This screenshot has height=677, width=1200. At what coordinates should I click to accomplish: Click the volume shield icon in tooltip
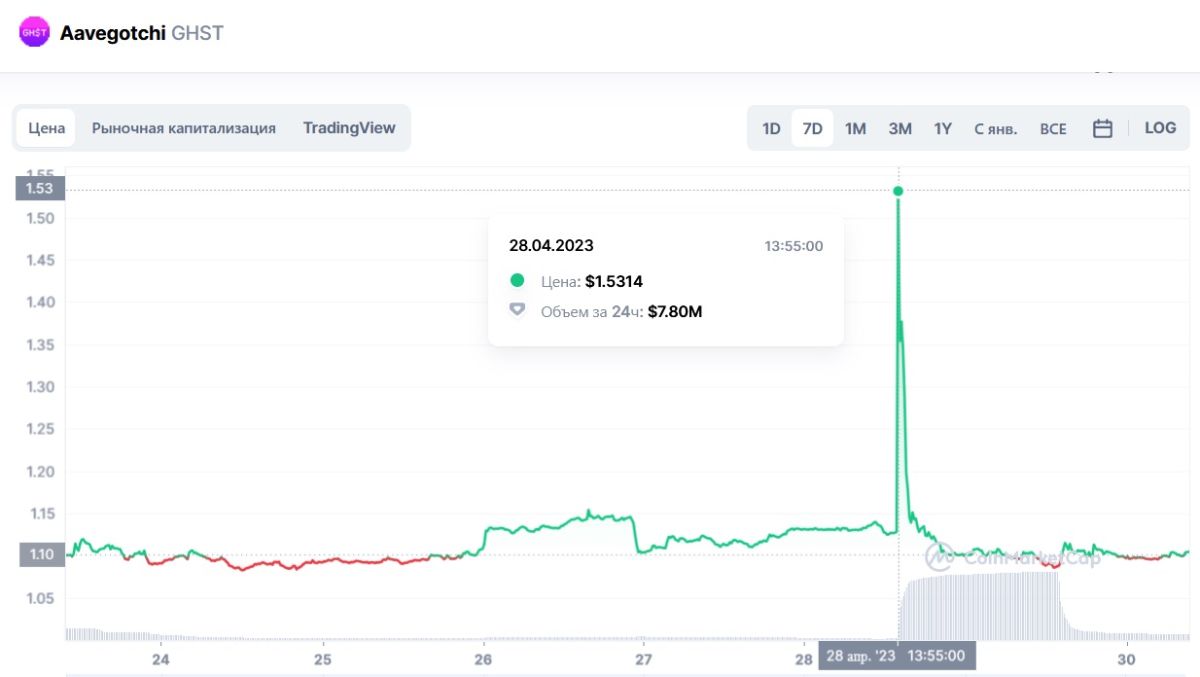coord(517,311)
